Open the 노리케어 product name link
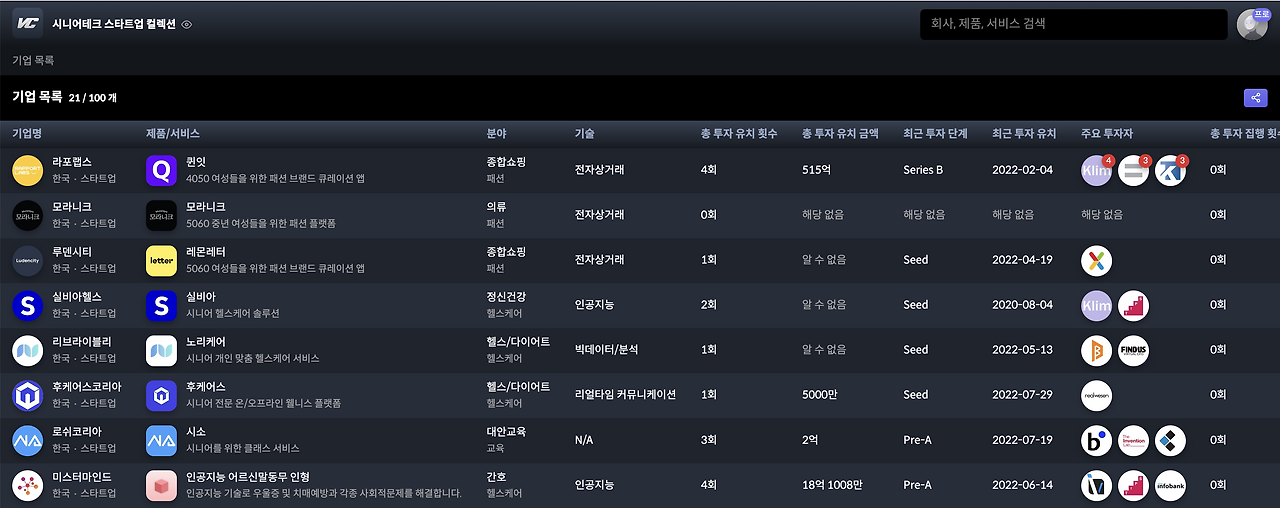Image resolution: width=1280 pixels, height=508 pixels. click(x=206, y=342)
